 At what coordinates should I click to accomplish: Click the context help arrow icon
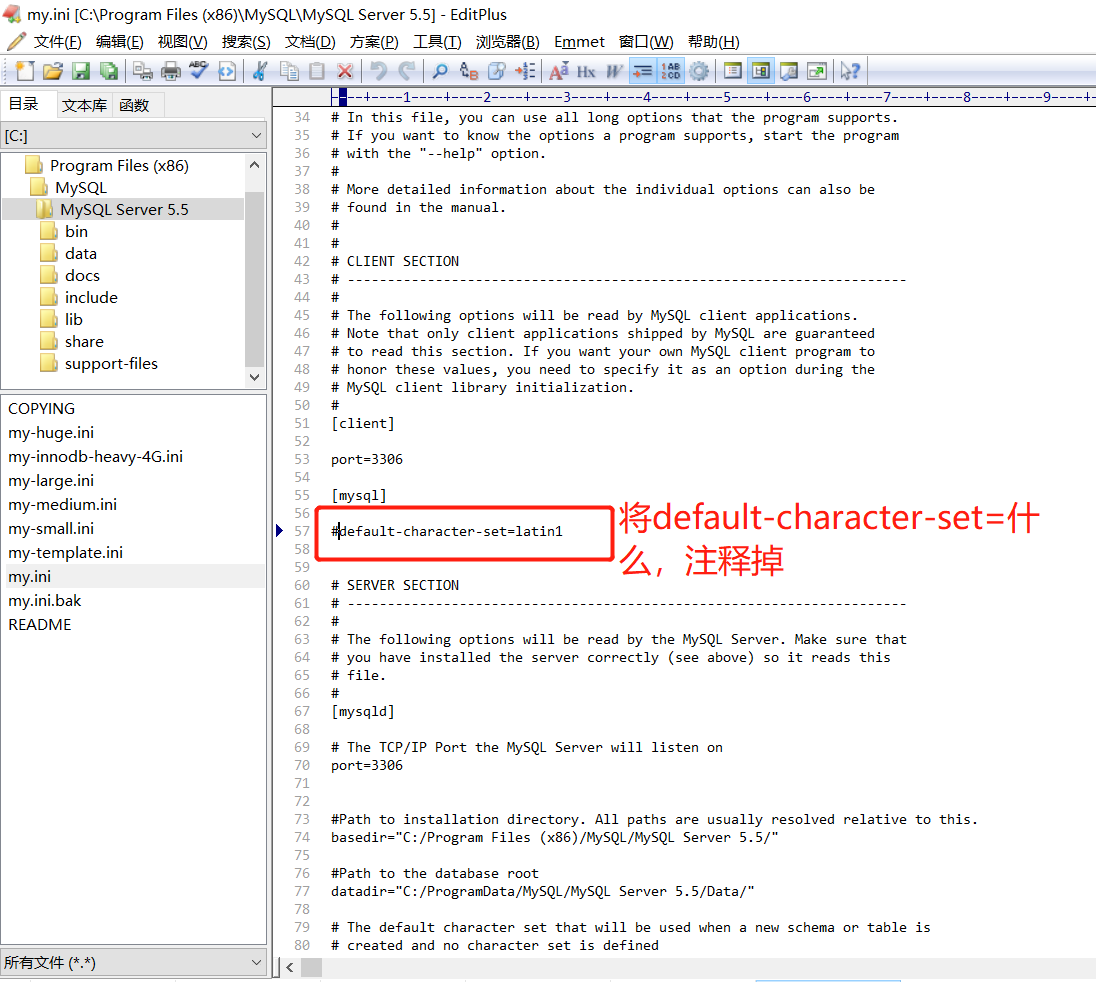(850, 71)
